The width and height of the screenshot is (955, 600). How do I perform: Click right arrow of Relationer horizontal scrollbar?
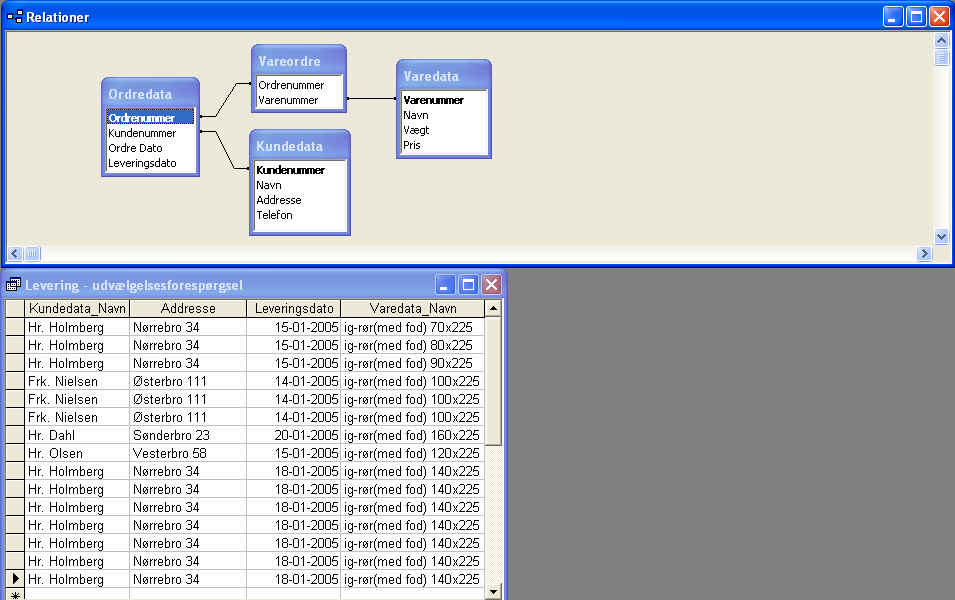[924, 254]
